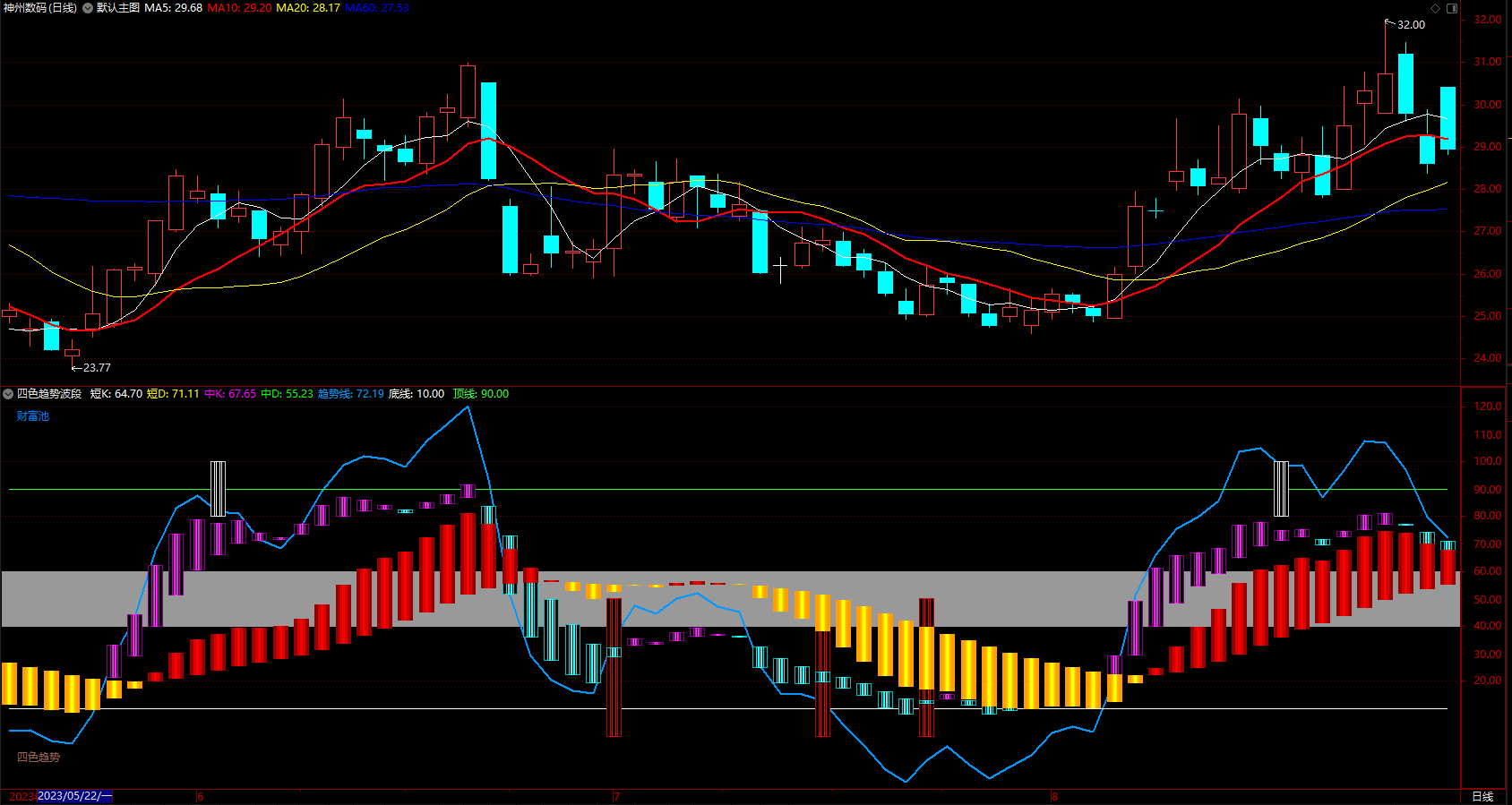Click month marker 8 on time axis
Image resolution: width=1512 pixels, height=805 pixels.
(1055, 796)
